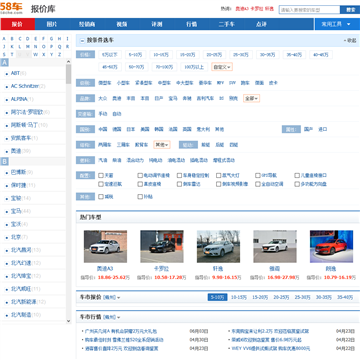Tick the 电动调节座椅 checkbox
This screenshot has height=360, width=360.
point(140,175)
